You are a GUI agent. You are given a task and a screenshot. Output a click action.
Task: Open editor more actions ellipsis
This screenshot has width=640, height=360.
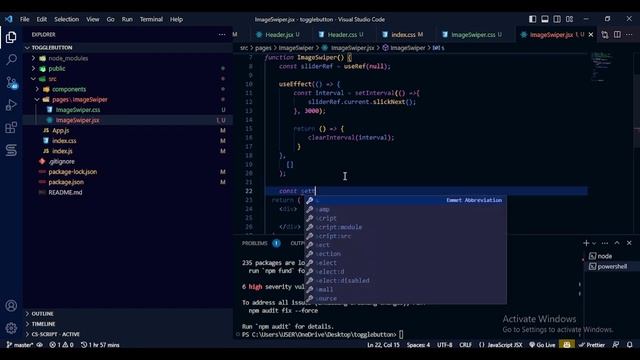click(629, 35)
